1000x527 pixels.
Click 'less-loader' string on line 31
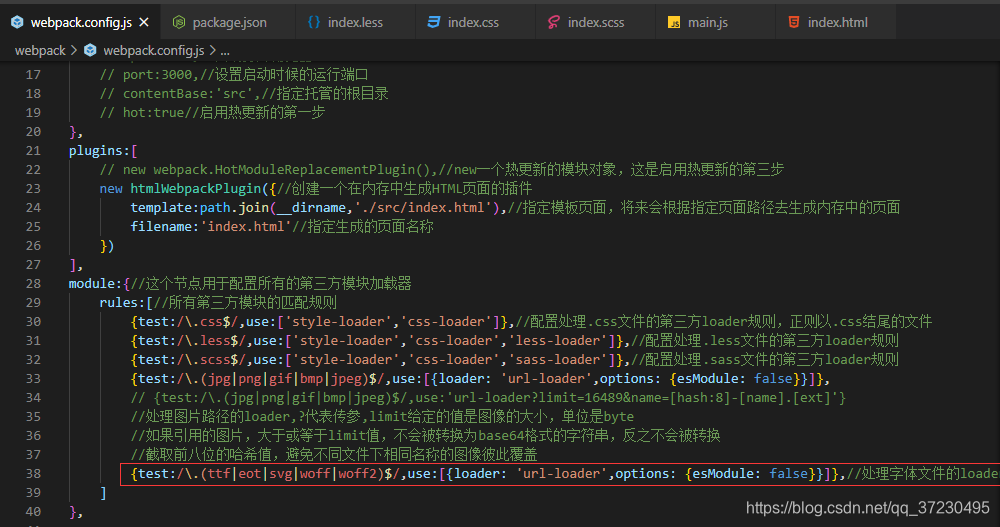[x=558, y=341]
